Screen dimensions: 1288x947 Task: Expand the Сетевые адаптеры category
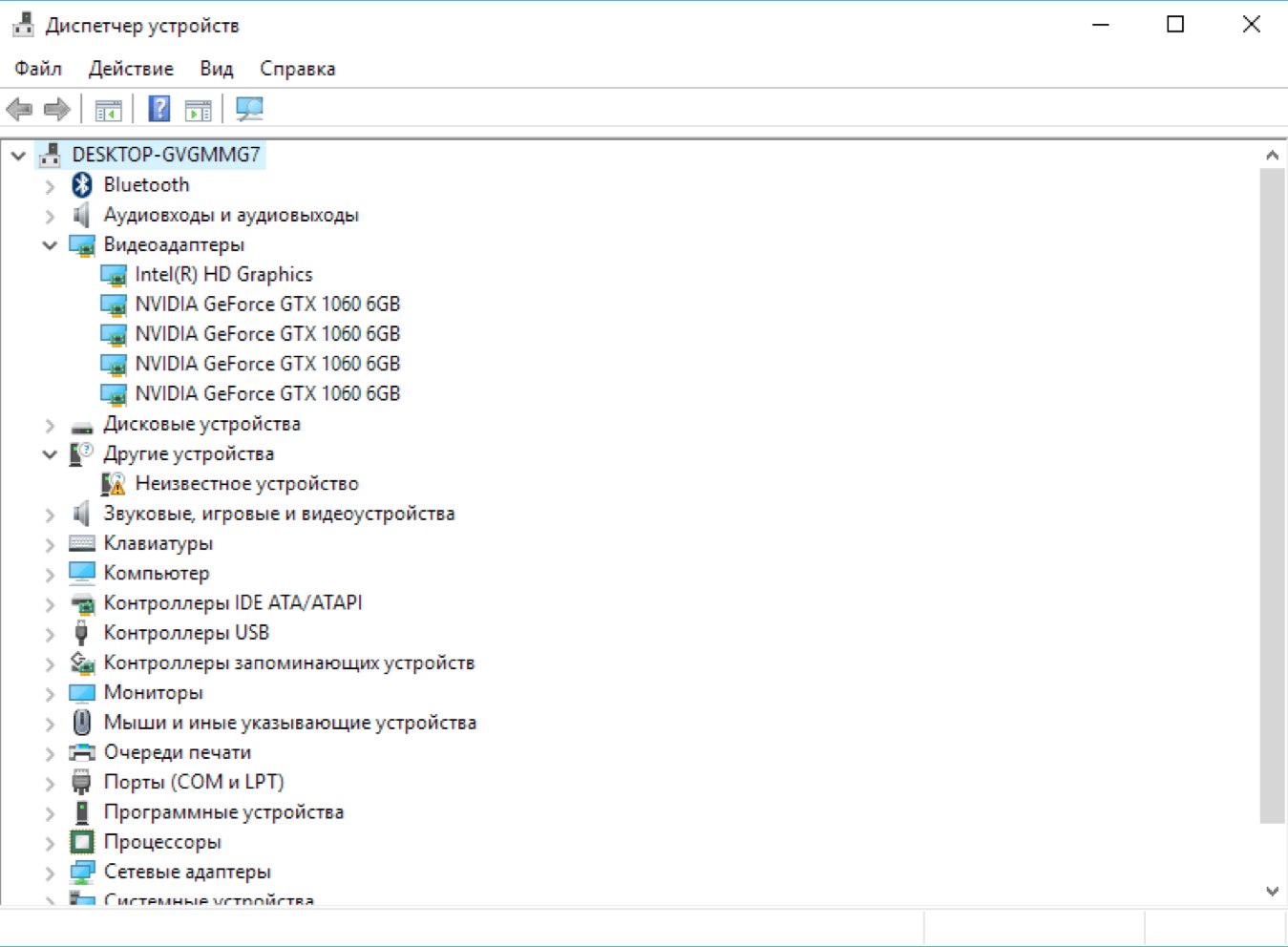point(50,873)
